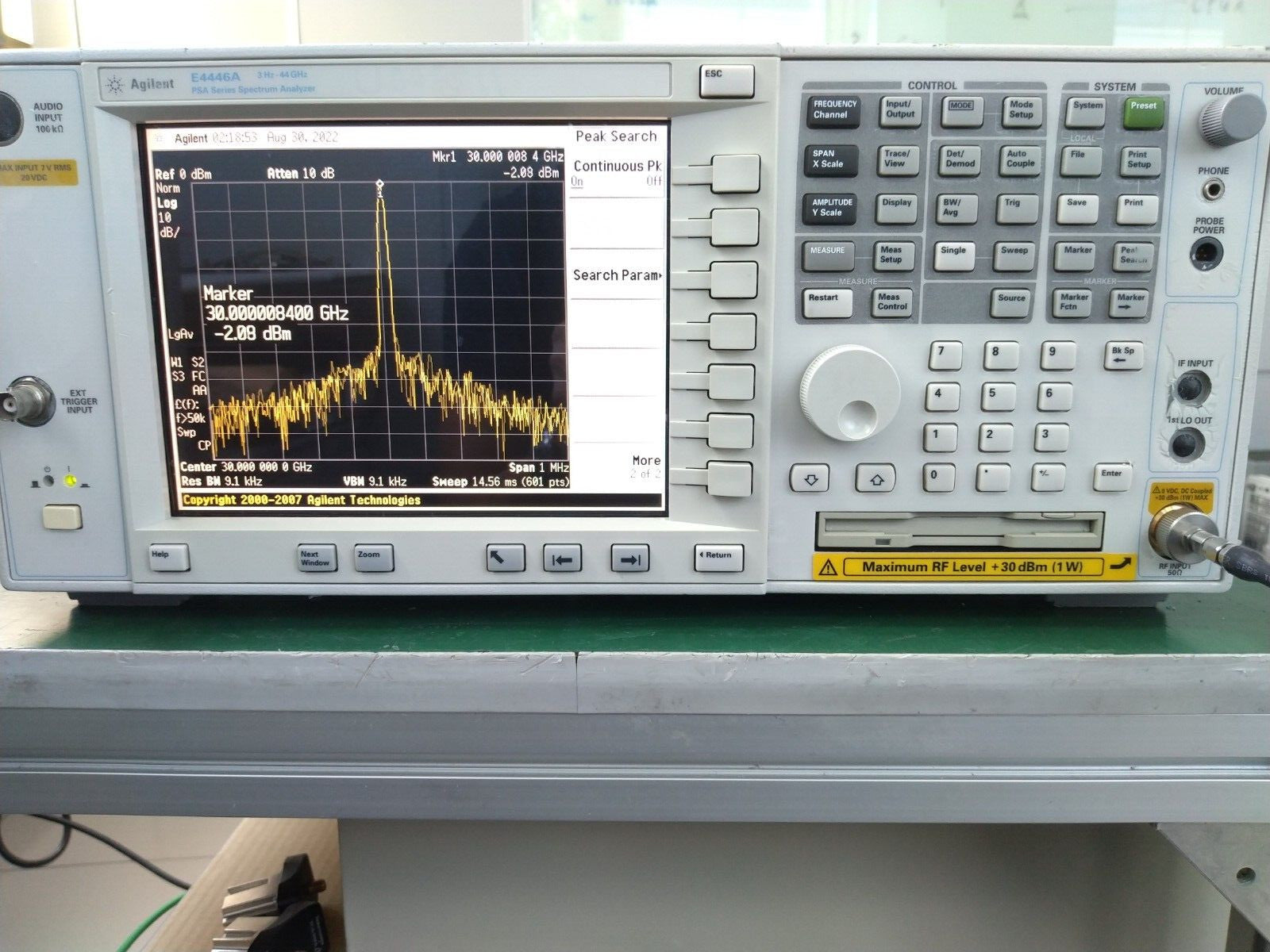Tap the diagonal arrow home key
The image size is (1270, 952).
pos(506,559)
